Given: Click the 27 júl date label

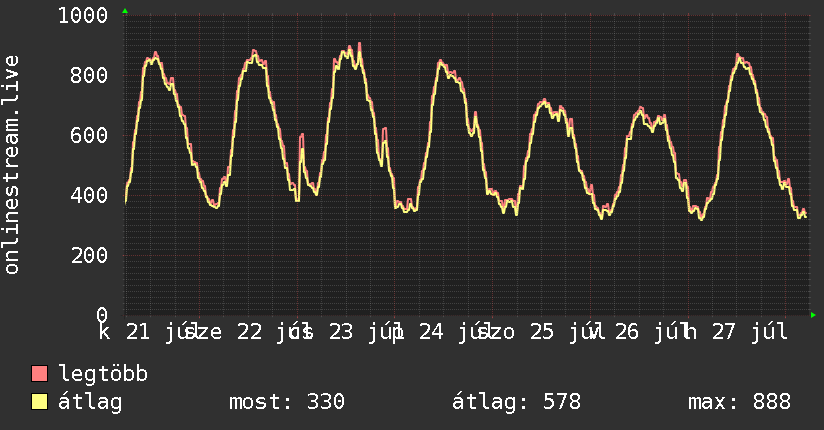Looking at the screenshot, I should tap(750, 332).
